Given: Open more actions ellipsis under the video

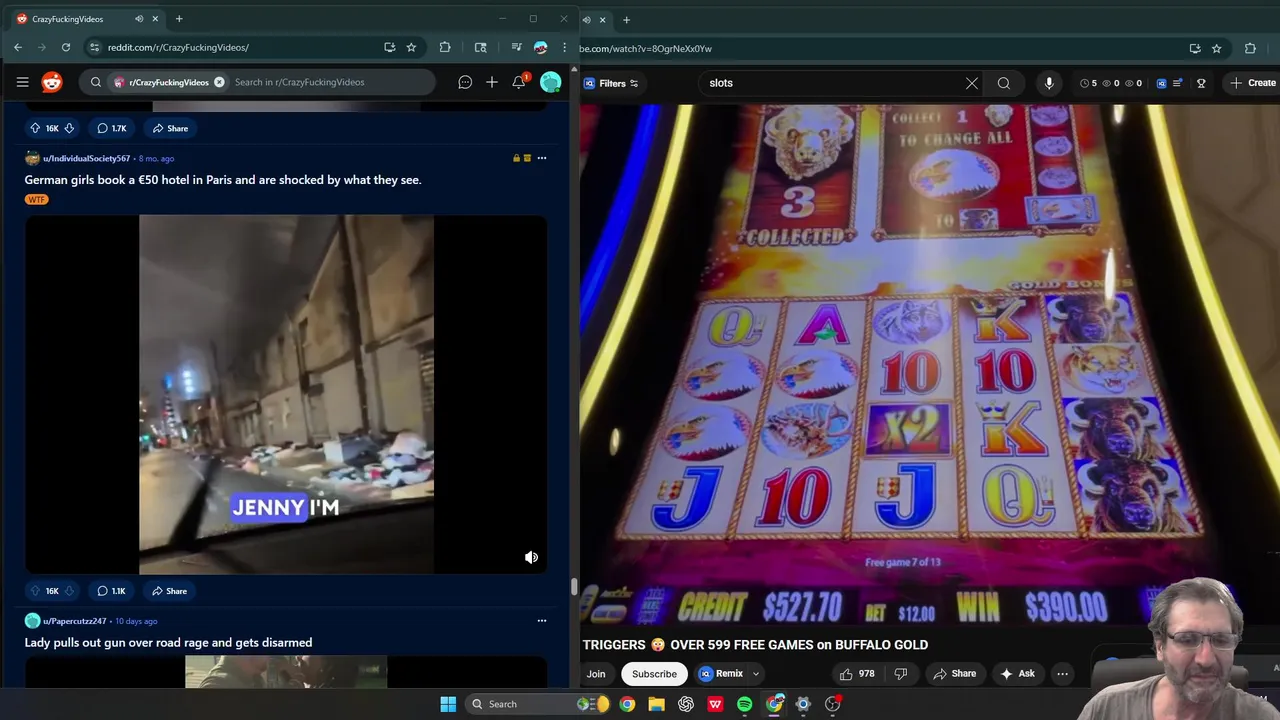Looking at the screenshot, I should 1063,674.
